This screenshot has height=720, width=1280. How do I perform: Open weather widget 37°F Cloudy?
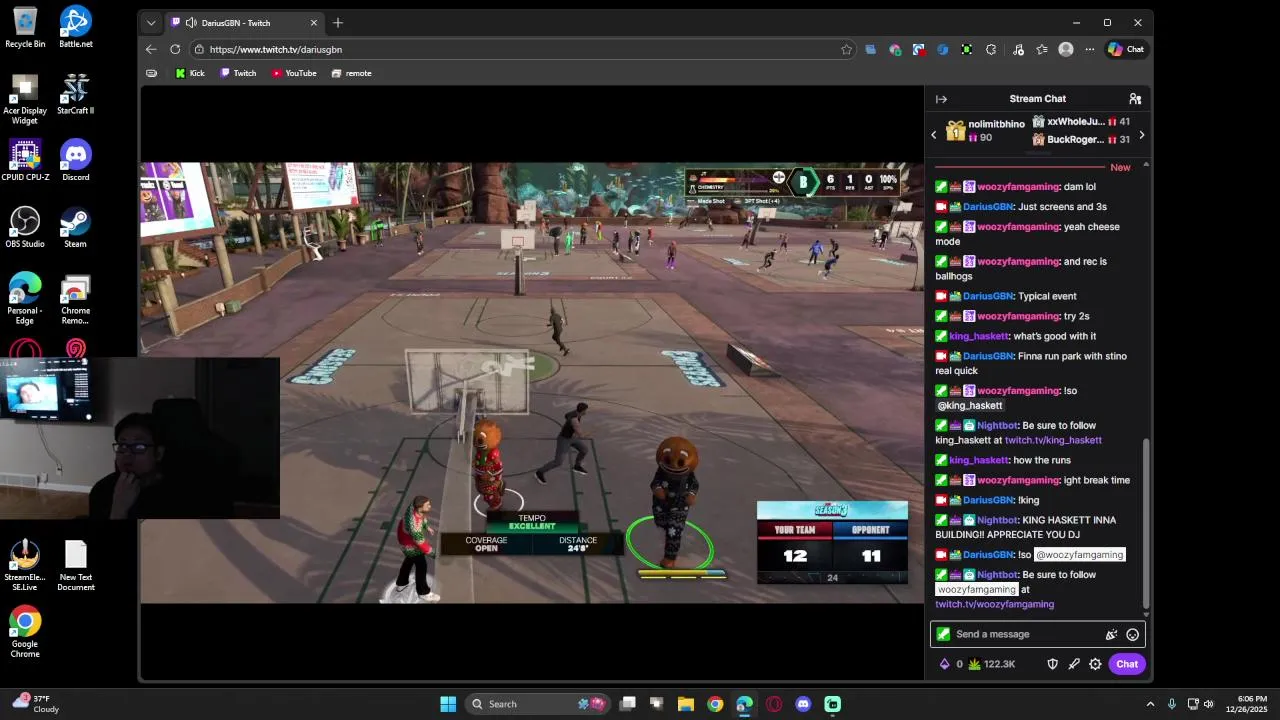point(36,704)
